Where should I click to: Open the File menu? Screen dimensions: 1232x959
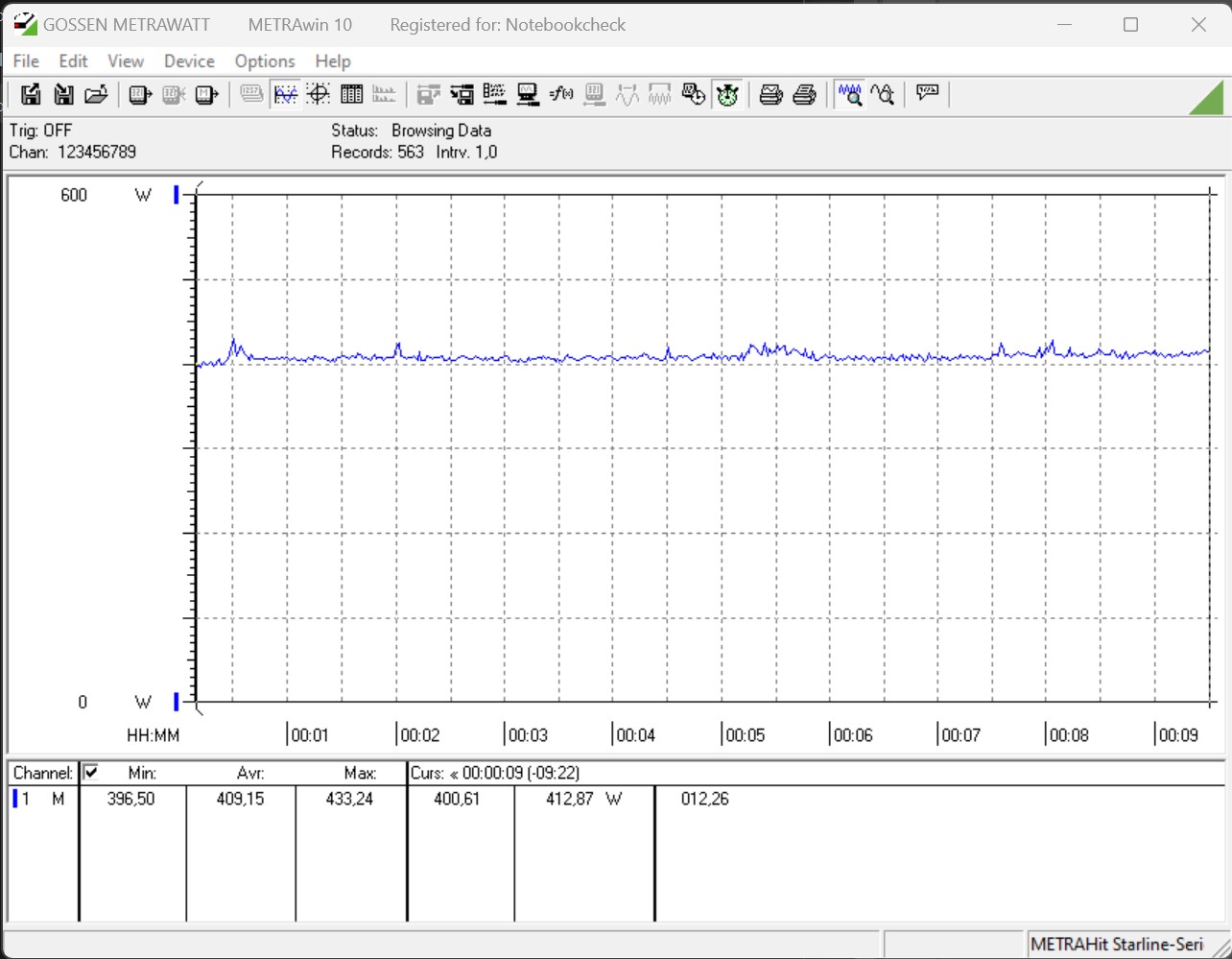tap(26, 60)
